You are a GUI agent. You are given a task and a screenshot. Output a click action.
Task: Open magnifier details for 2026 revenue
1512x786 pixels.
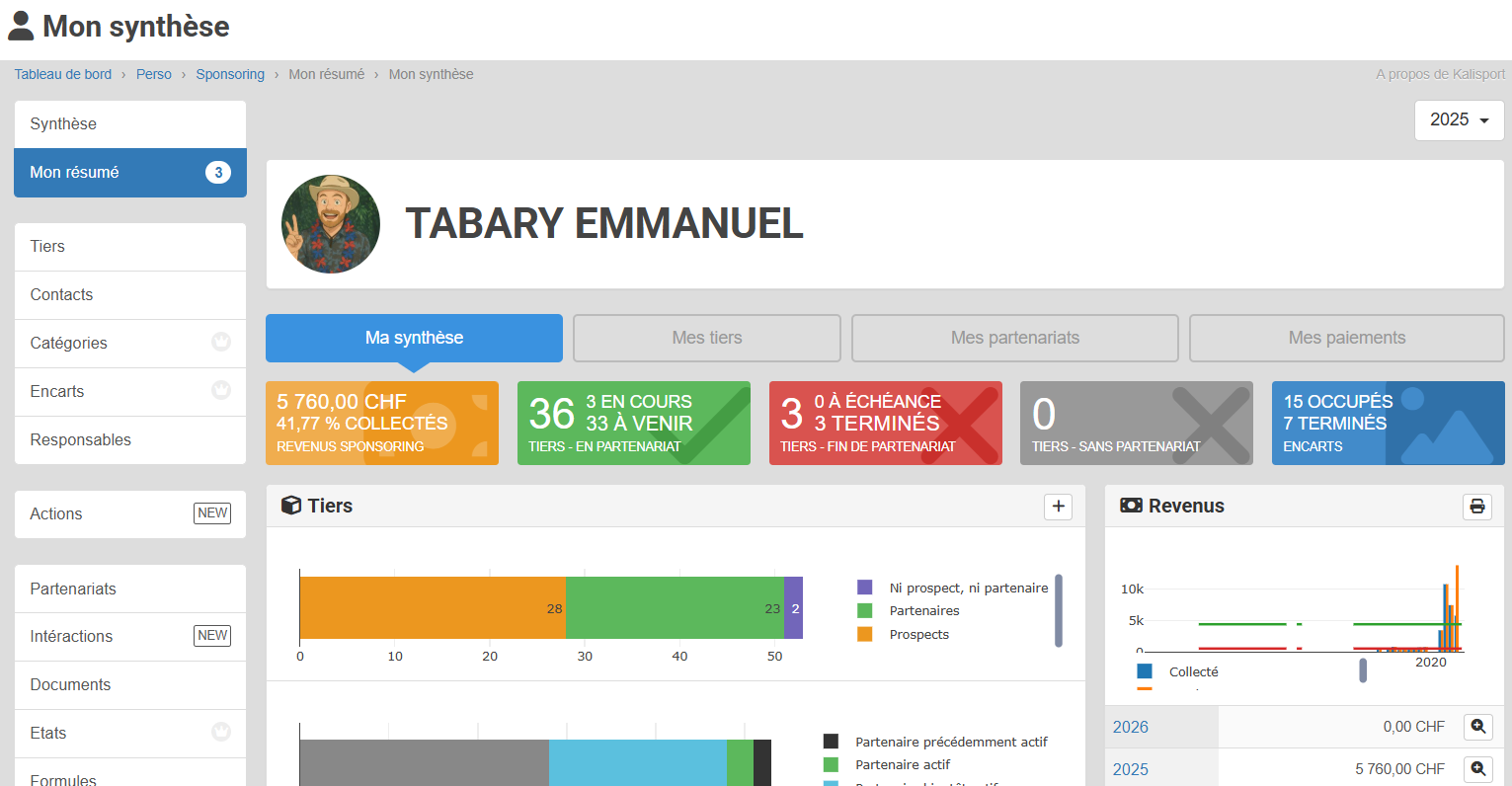pyautogui.click(x=1477, y=727)
